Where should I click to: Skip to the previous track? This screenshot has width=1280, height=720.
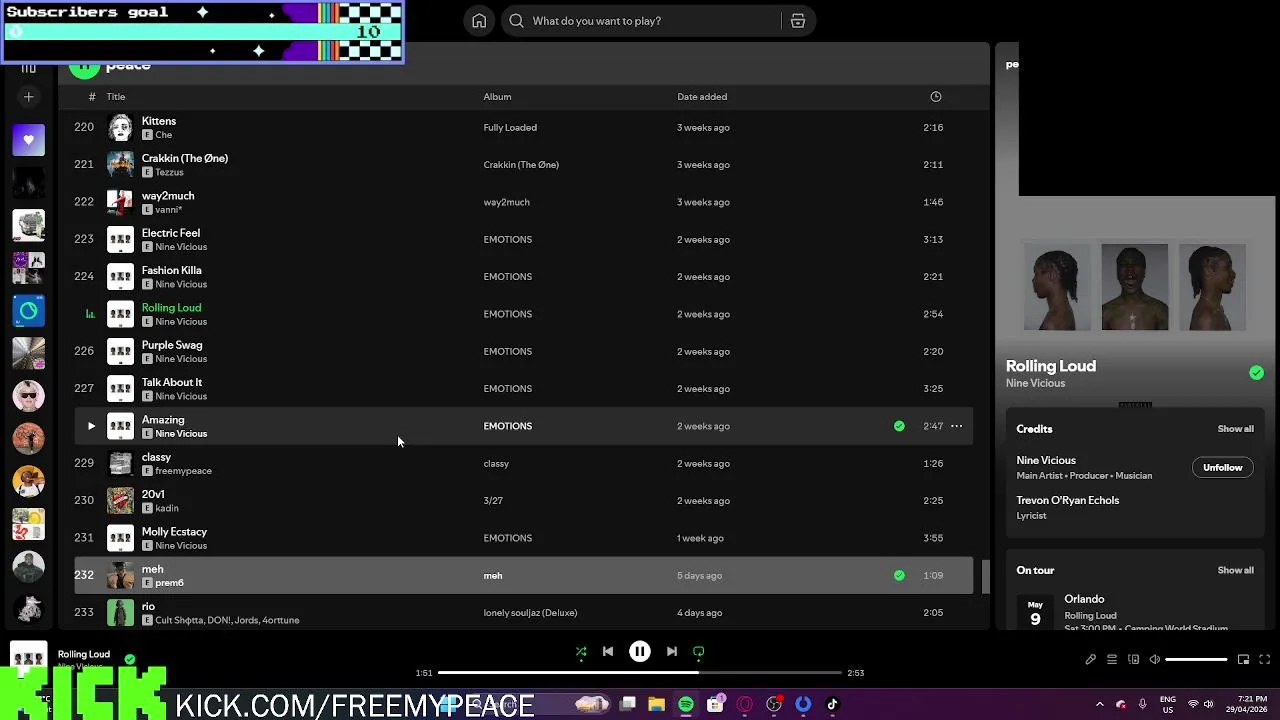click(x=608, y=652)
